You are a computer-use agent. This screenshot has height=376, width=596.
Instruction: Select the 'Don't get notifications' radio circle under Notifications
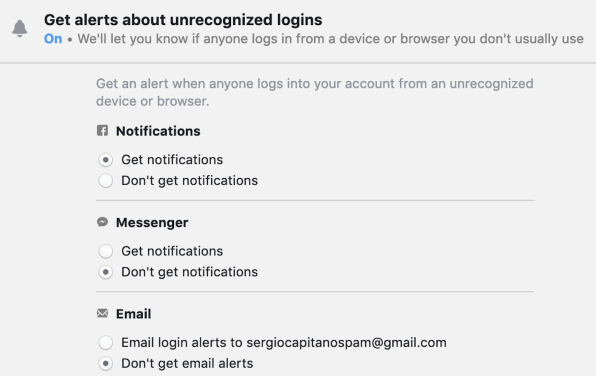(x=106, y=181)
